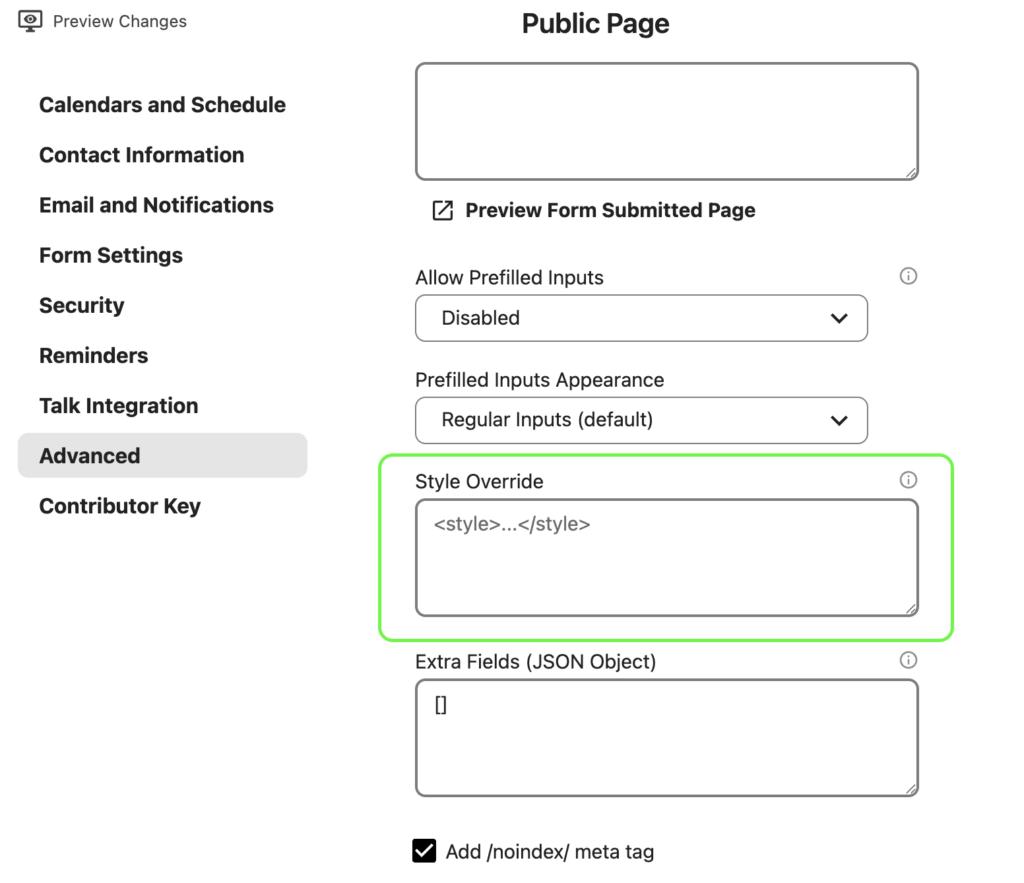Focus the Style Override text area
Viewport: 1024px width, 883px height.
pyautogui.click(x=667, y=558)
